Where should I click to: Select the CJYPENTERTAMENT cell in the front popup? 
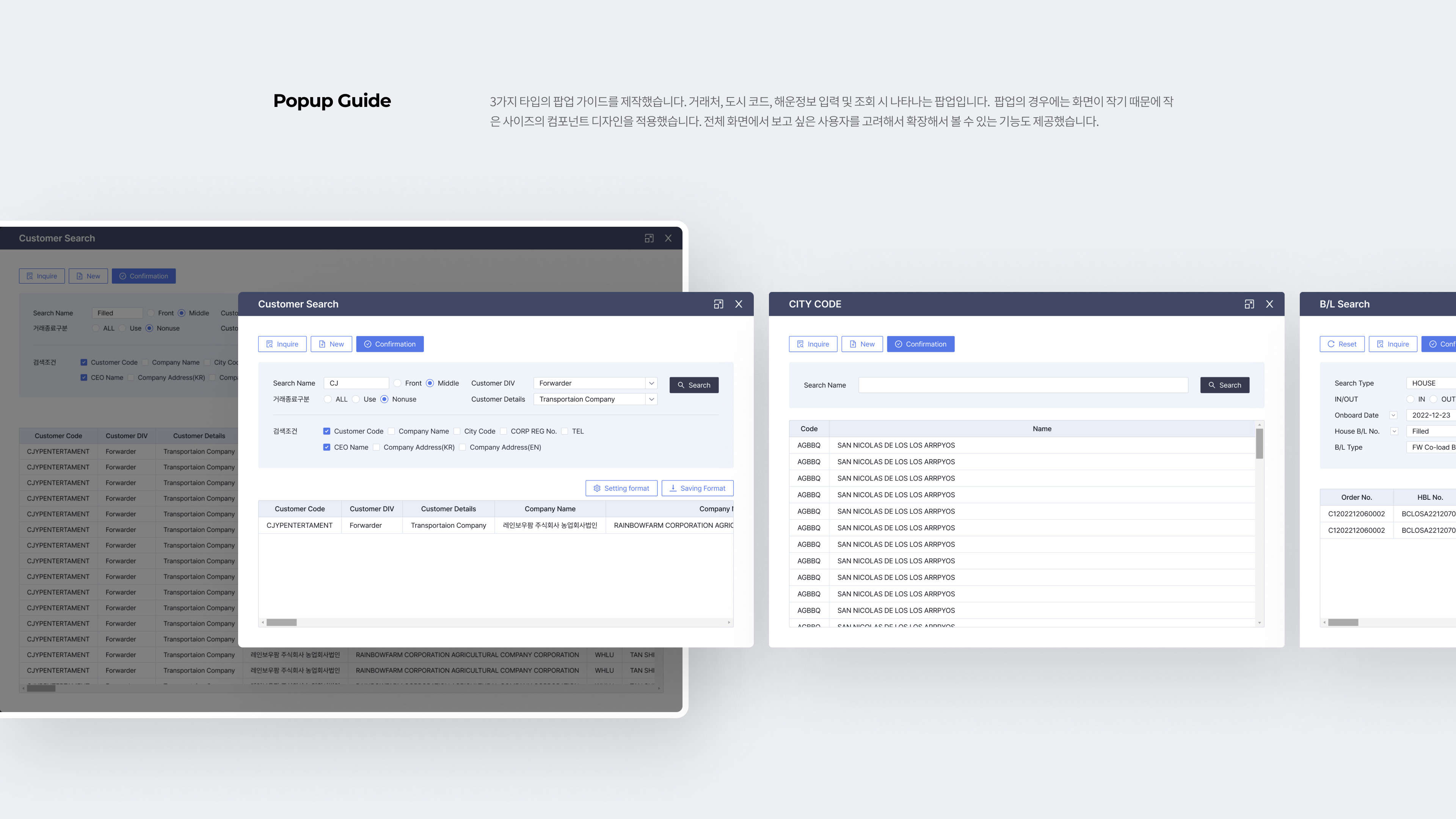pos(300,525)
